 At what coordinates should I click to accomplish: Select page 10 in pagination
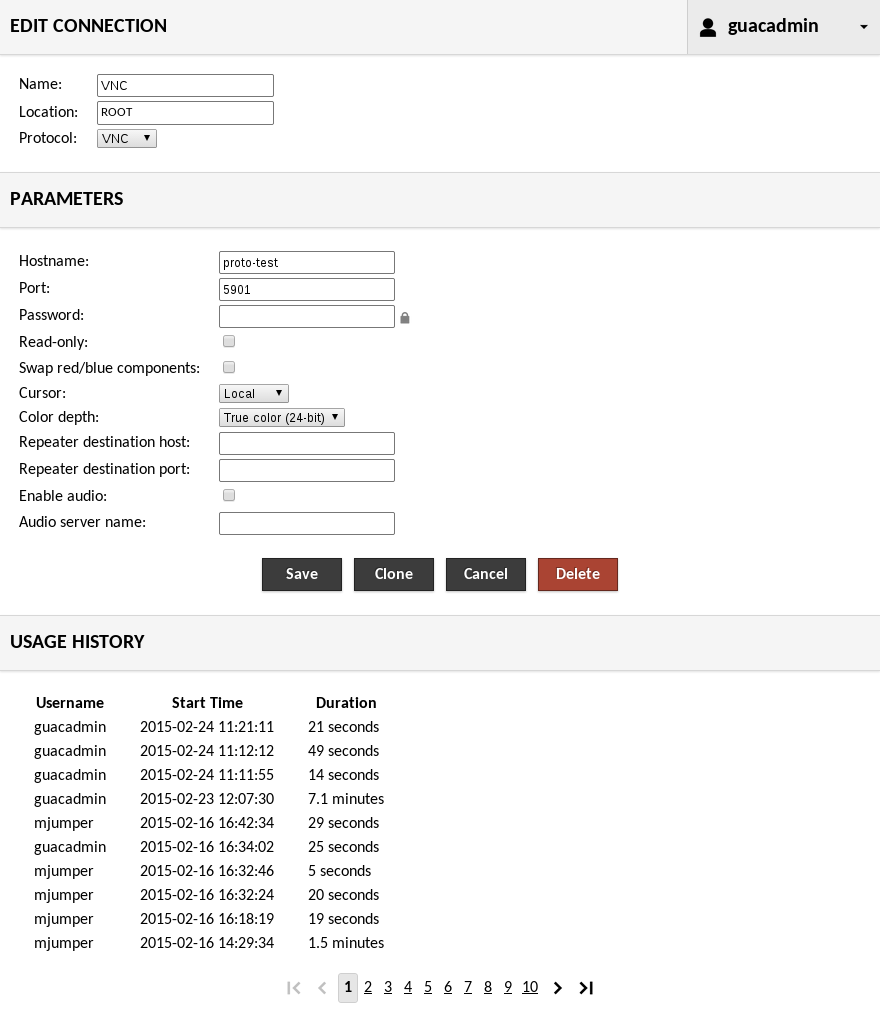click(x=530, y=988)
